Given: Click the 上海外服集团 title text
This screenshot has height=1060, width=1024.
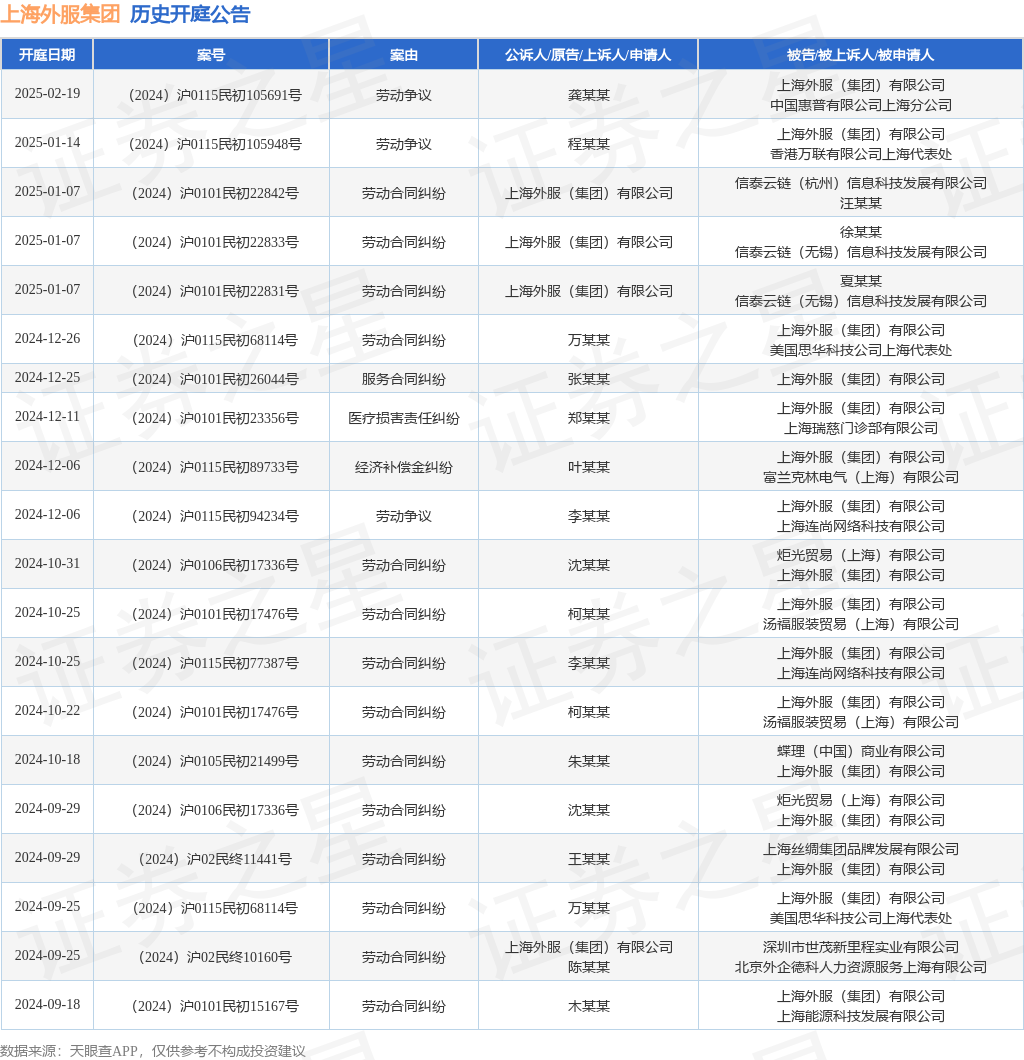Looking at the screenshot, I should click(x=60, y=14).
